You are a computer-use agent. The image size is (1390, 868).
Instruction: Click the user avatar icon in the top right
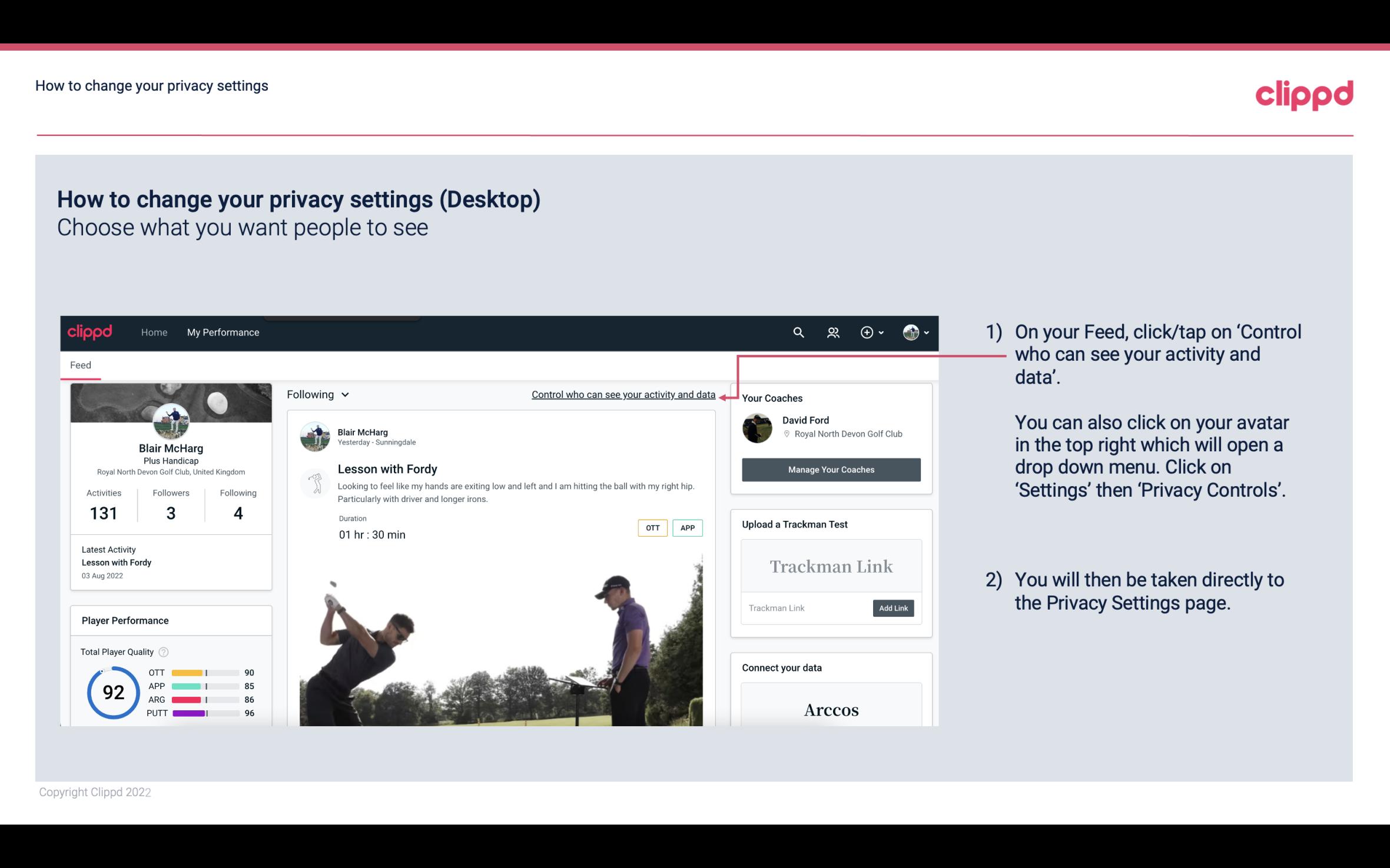(x=911, y=331)
